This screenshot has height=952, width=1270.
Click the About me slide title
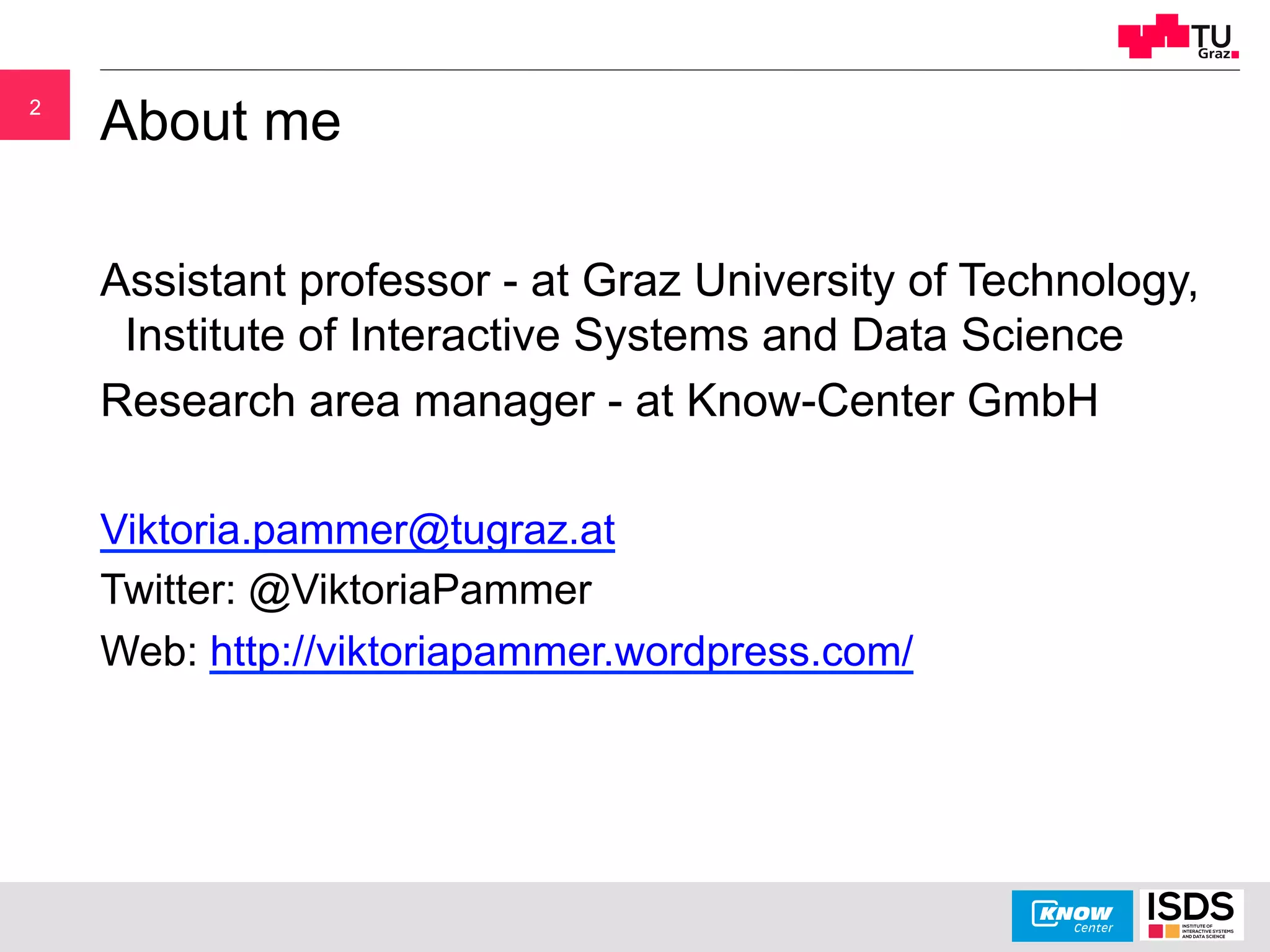coord(220,120)
